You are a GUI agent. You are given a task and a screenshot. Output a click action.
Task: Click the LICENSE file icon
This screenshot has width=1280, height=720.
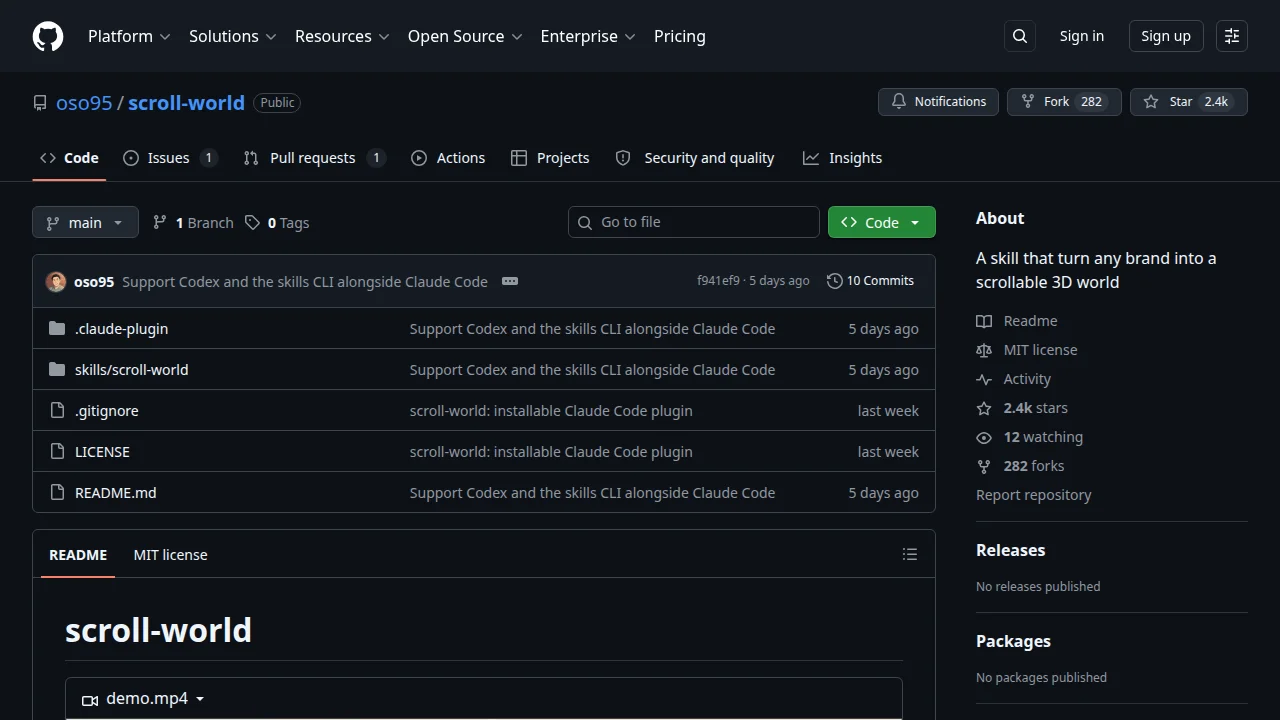57,451
